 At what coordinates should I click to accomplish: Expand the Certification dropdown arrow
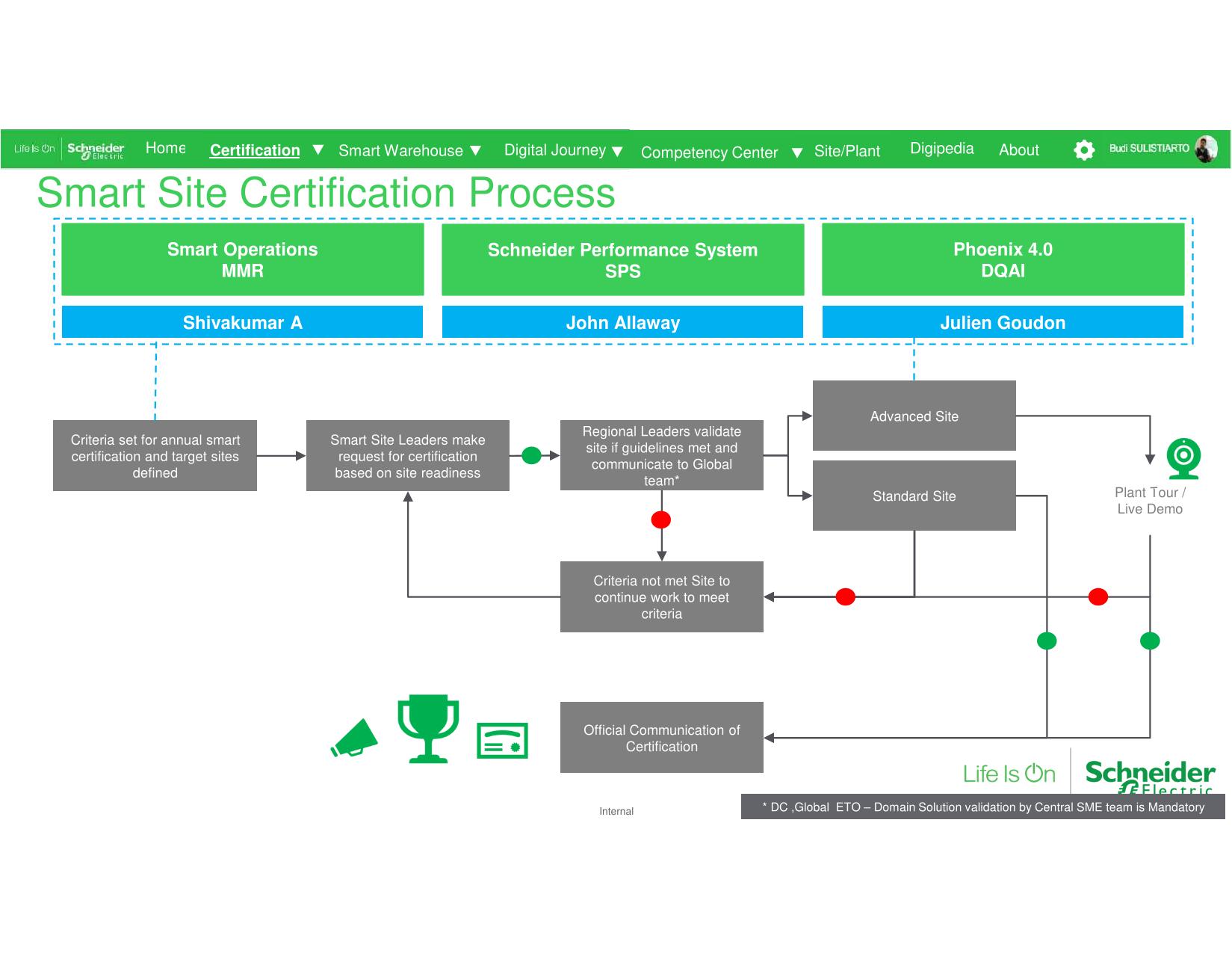click(x=318, y=149)
